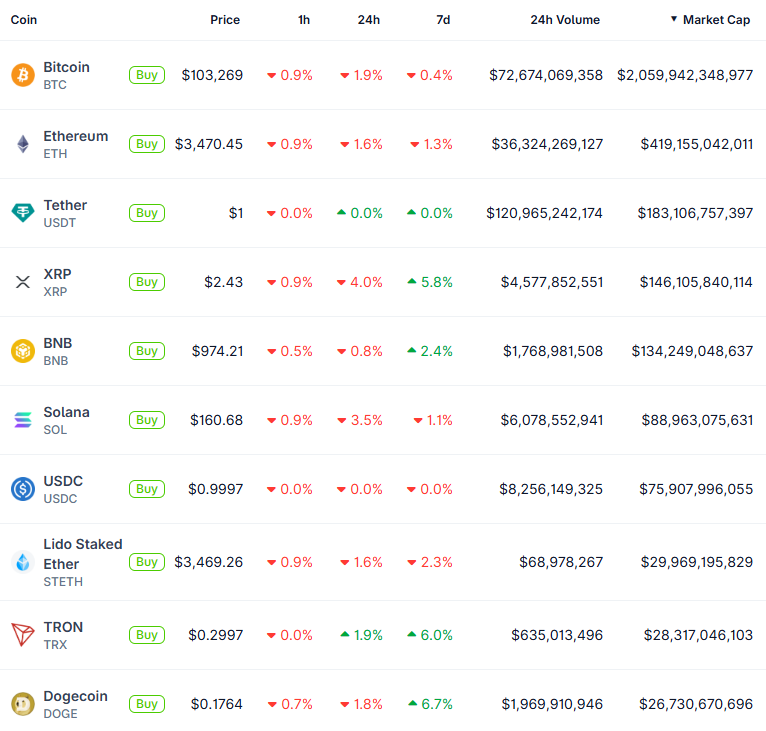
Task: Click the BNB logo icon
Action: coord(22,351)
